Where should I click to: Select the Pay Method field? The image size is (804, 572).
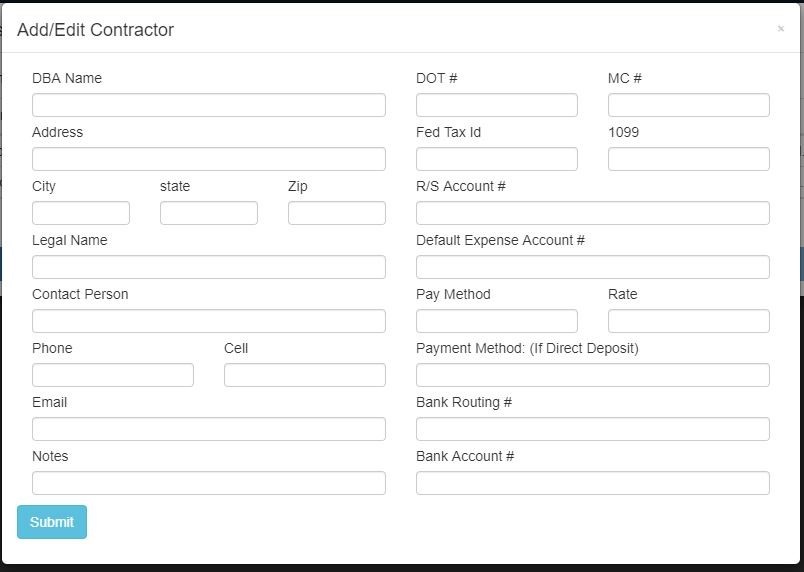pyautogui.click(x=497, y=321)
